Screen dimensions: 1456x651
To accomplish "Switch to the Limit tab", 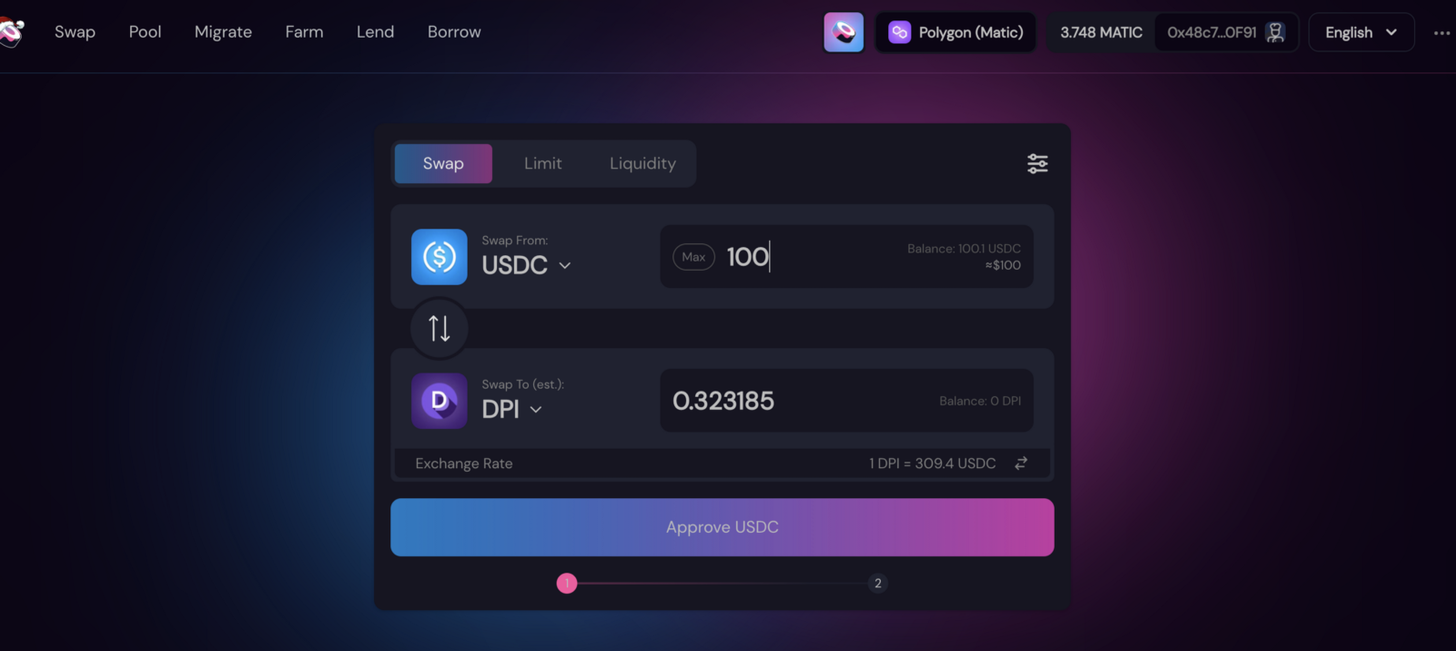I will click(x=543, y=163).
